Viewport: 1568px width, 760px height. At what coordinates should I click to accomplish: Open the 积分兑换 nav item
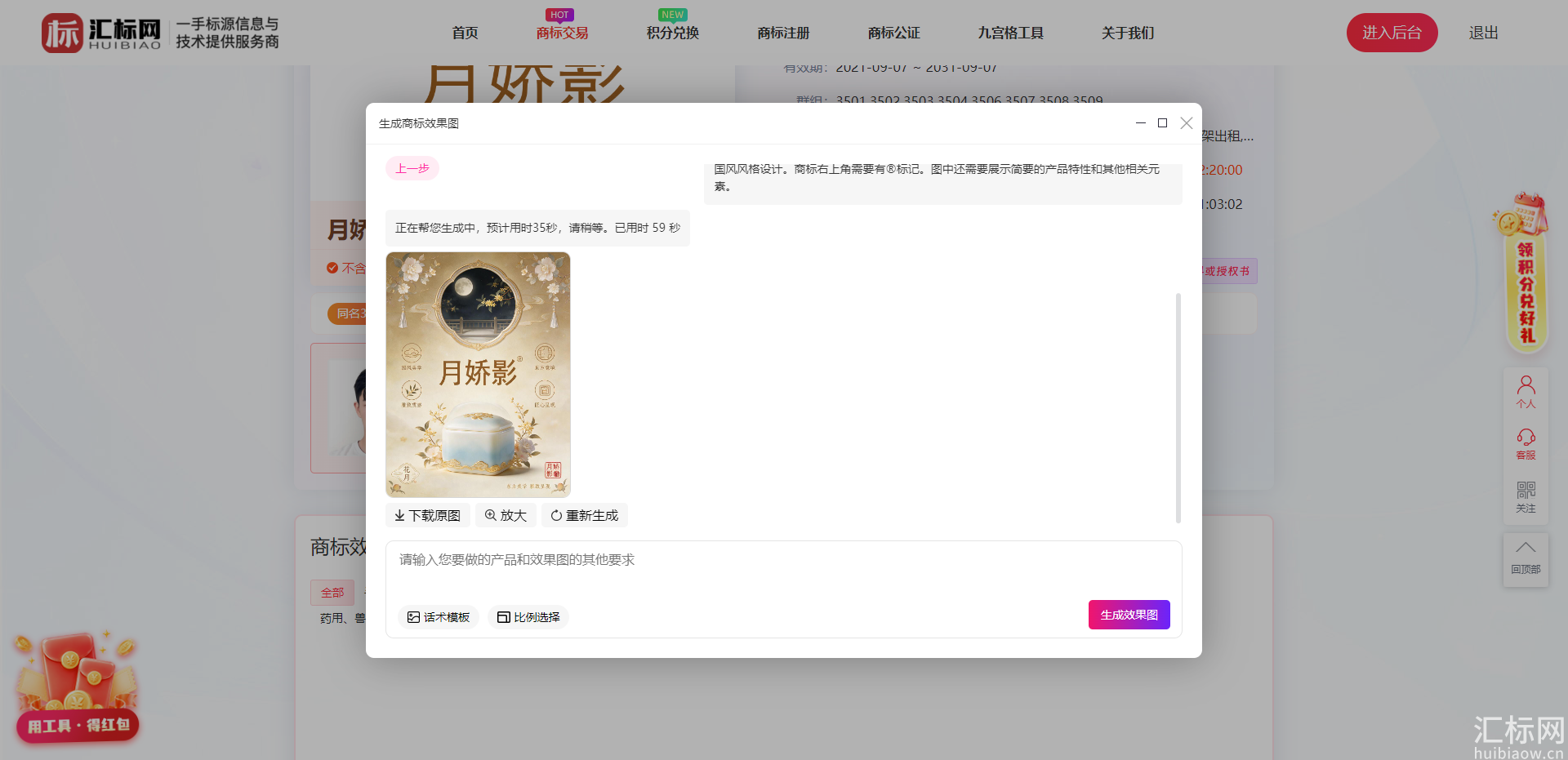click(x=673, y=33)
